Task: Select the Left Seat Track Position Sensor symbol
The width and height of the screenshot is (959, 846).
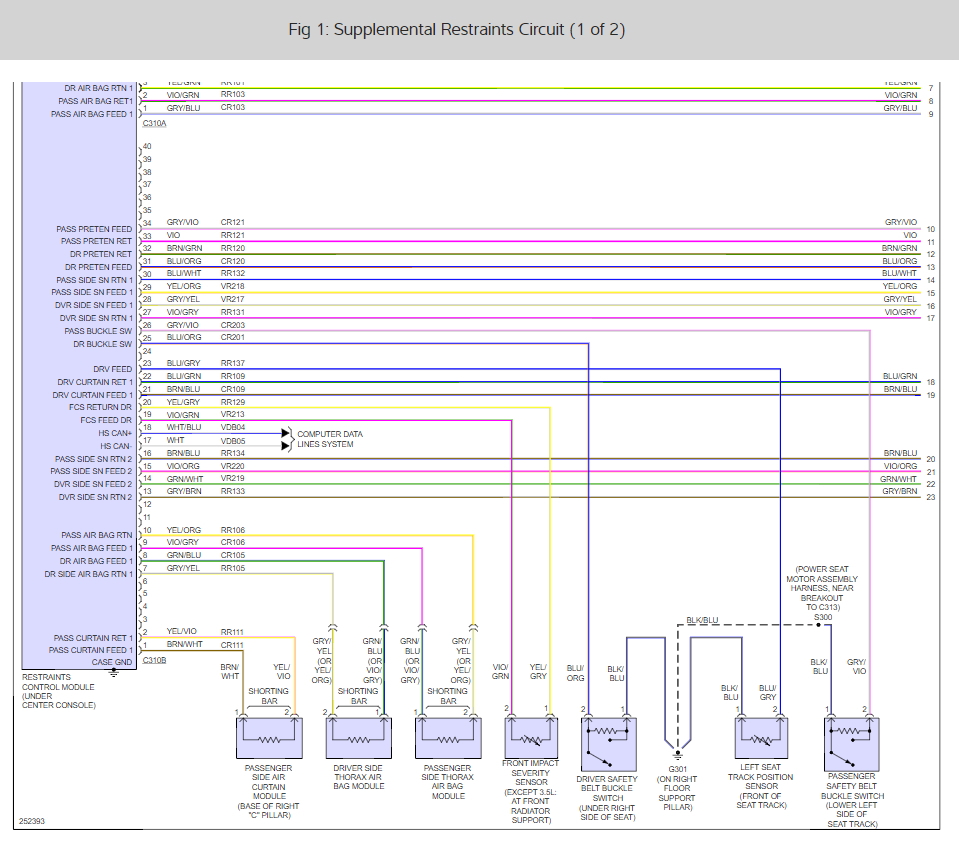Action: coord(761,737)
